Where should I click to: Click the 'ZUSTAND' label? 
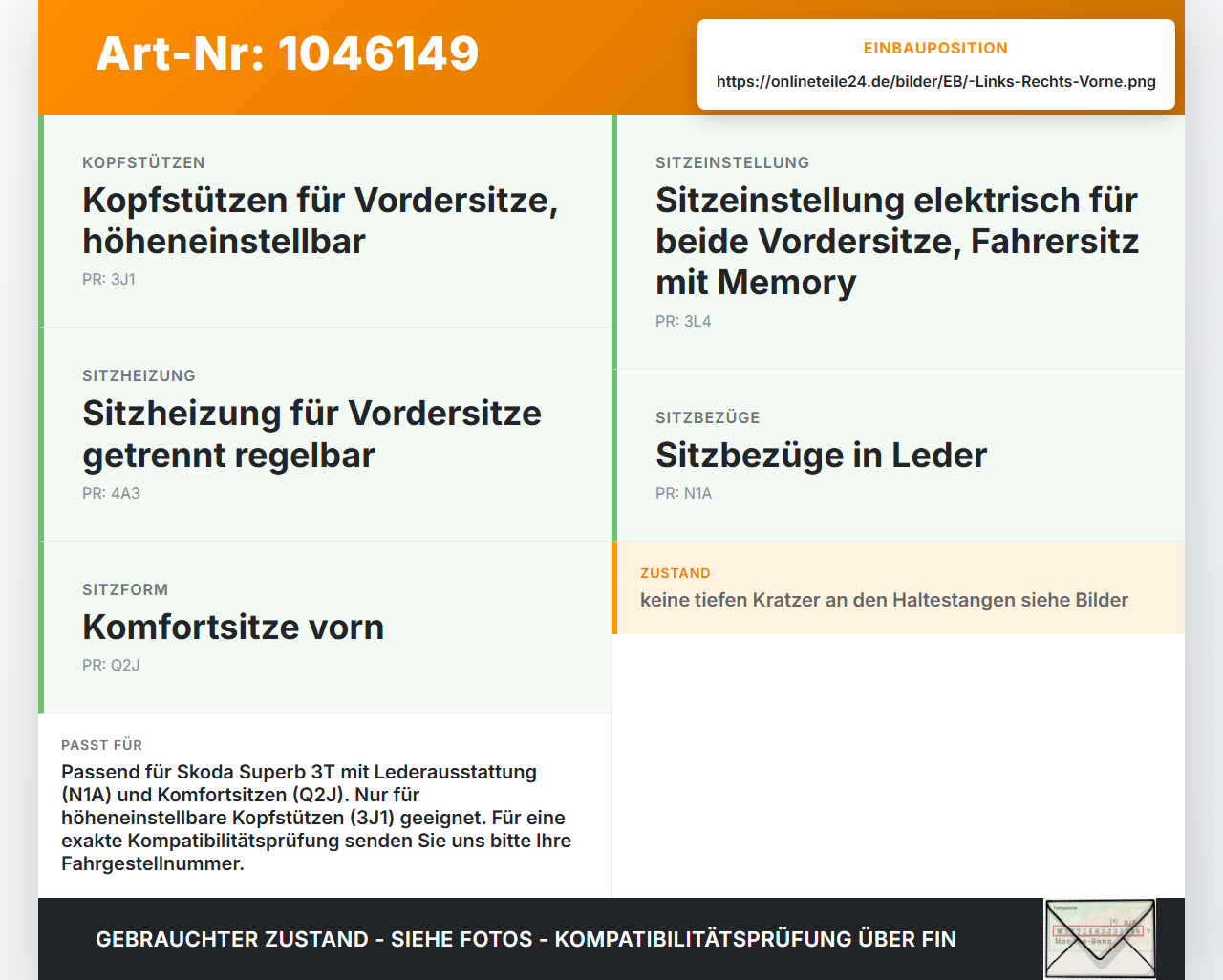pyautogui.click(x=676, y=573)
